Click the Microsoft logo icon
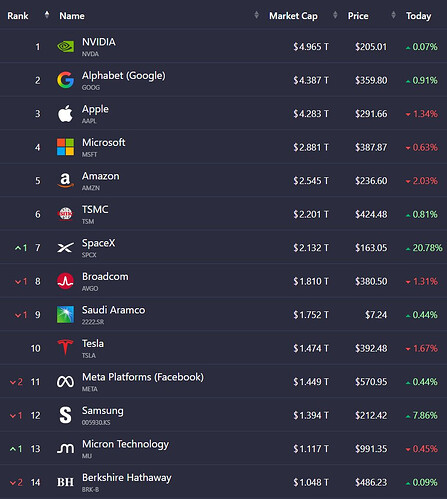This screenshot has width=447, height=499. coord(65,147)
